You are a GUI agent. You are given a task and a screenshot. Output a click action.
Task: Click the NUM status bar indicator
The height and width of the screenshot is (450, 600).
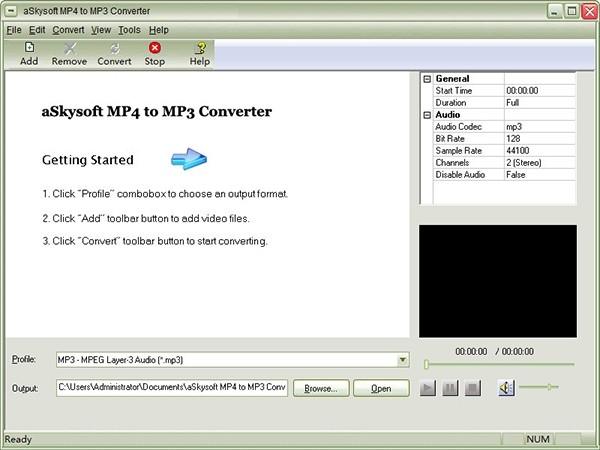[538, 439]
